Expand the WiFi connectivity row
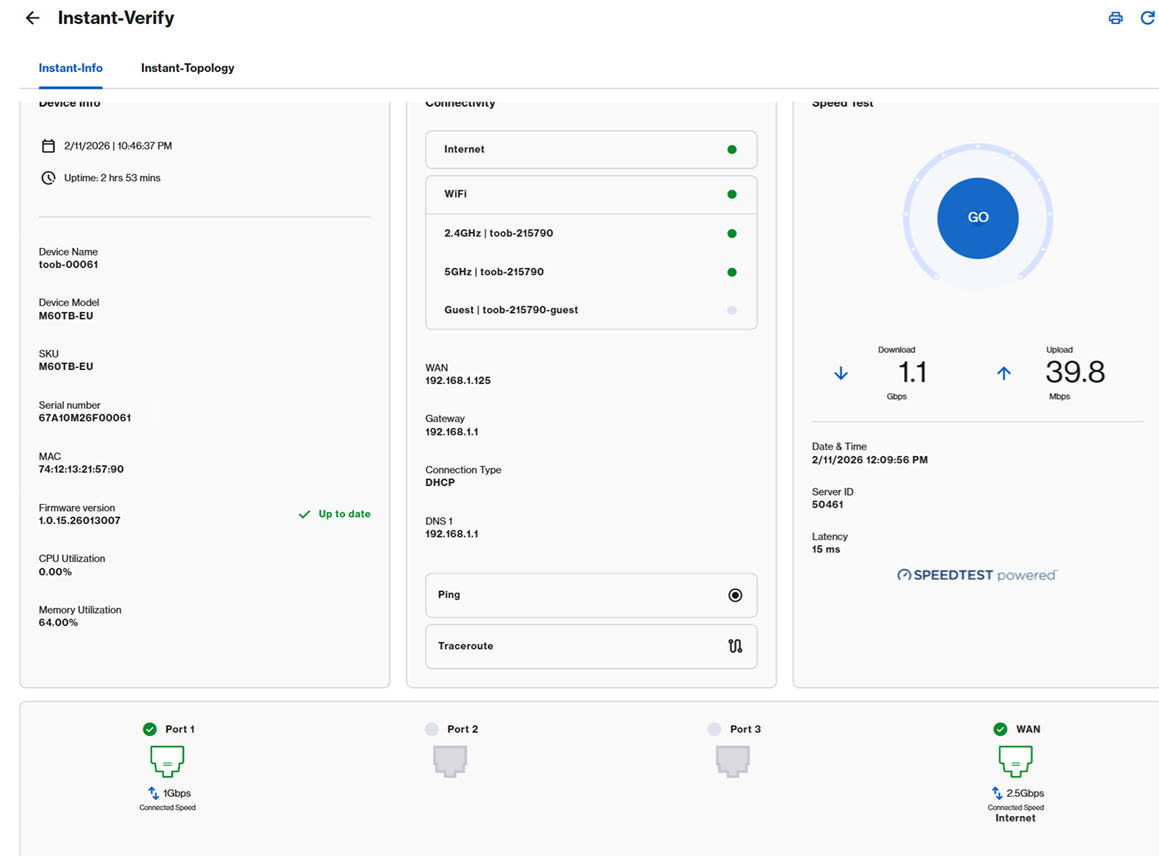Screen dimensions: 1159x856 590,193
